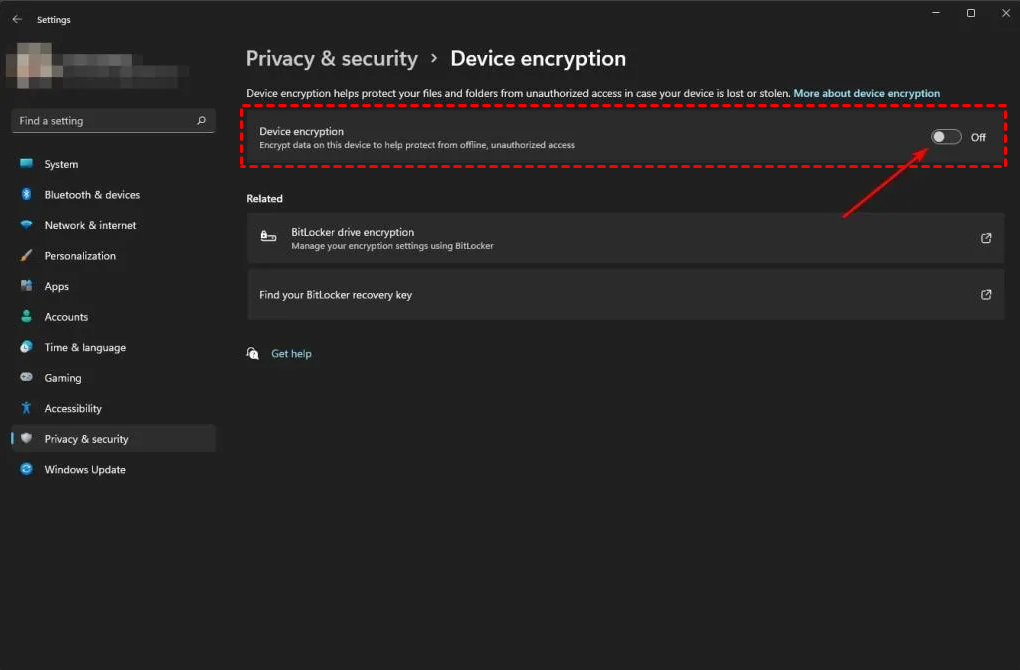The width and height of the screenshot is (1020, 670).
Task: Select Time & language in sidebar
Action: pos(85,347)
